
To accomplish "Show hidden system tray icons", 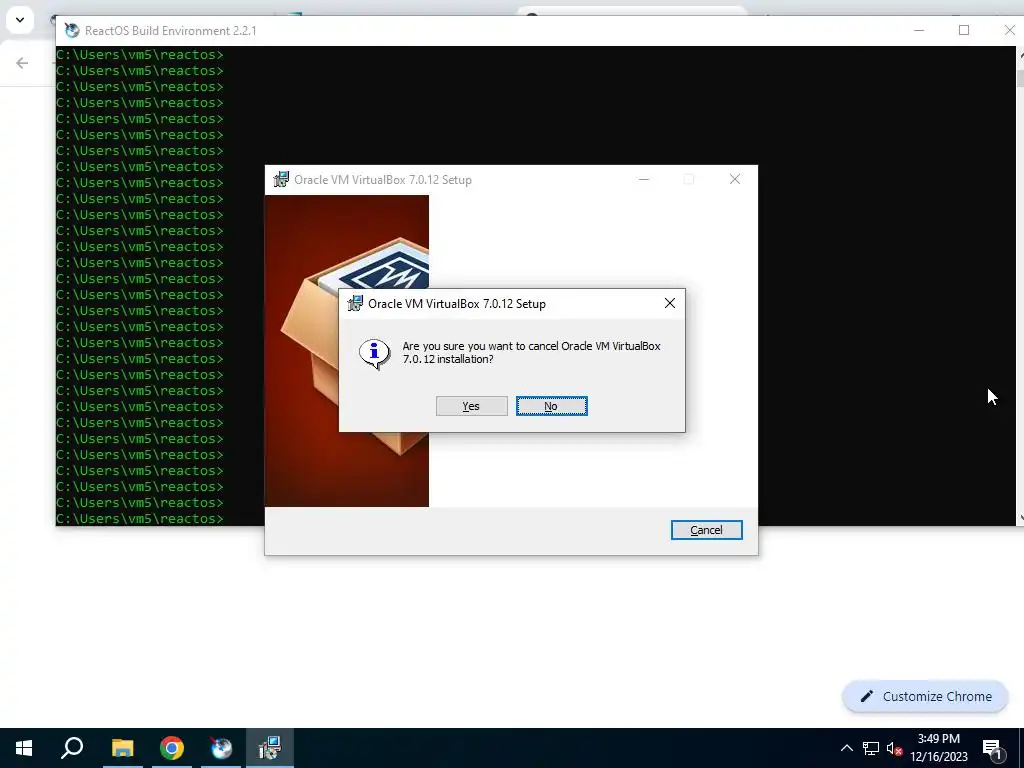I will tap(846, 748).
